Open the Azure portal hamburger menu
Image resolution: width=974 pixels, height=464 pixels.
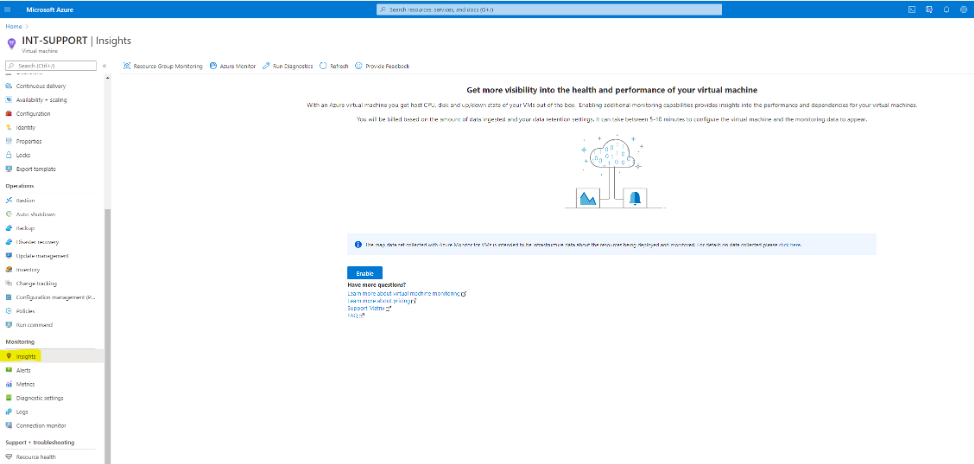coord(7,9)
